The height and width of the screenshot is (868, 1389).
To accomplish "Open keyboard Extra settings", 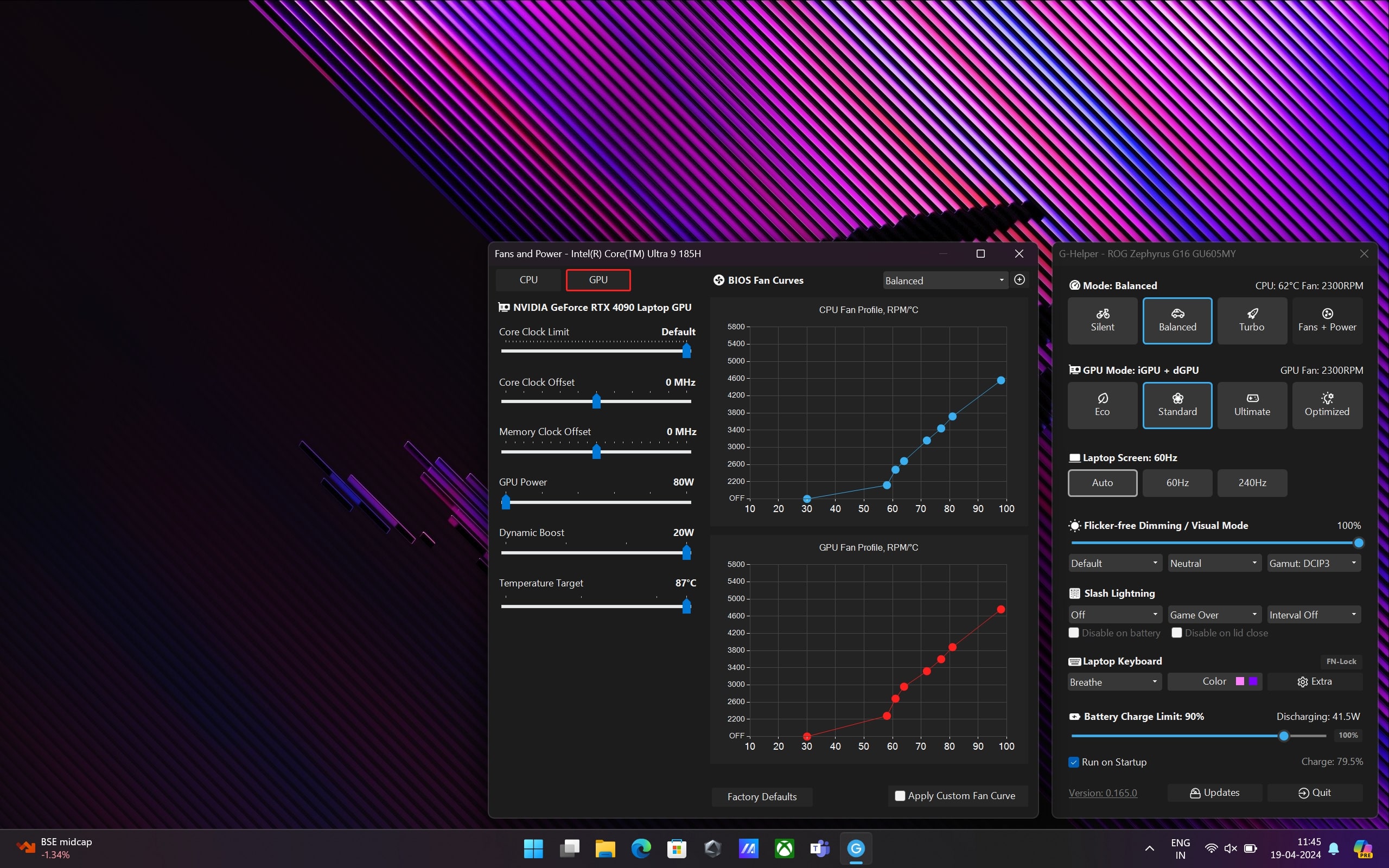I will tap(1314, 681).
